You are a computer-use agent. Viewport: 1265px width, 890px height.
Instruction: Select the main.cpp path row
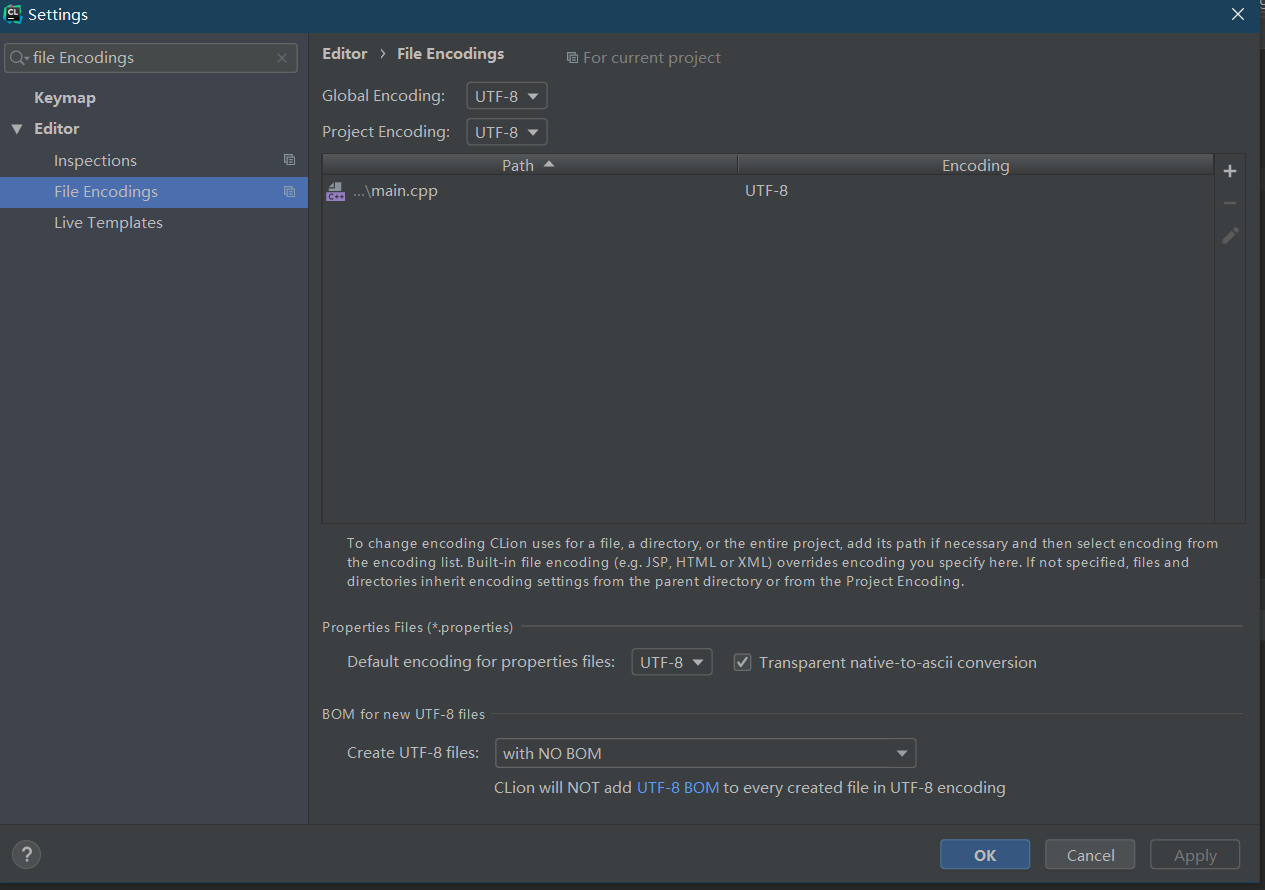768,191
